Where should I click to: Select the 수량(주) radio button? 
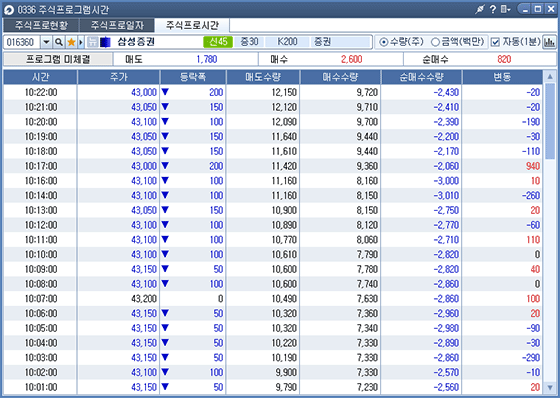(x=384, y=42)
